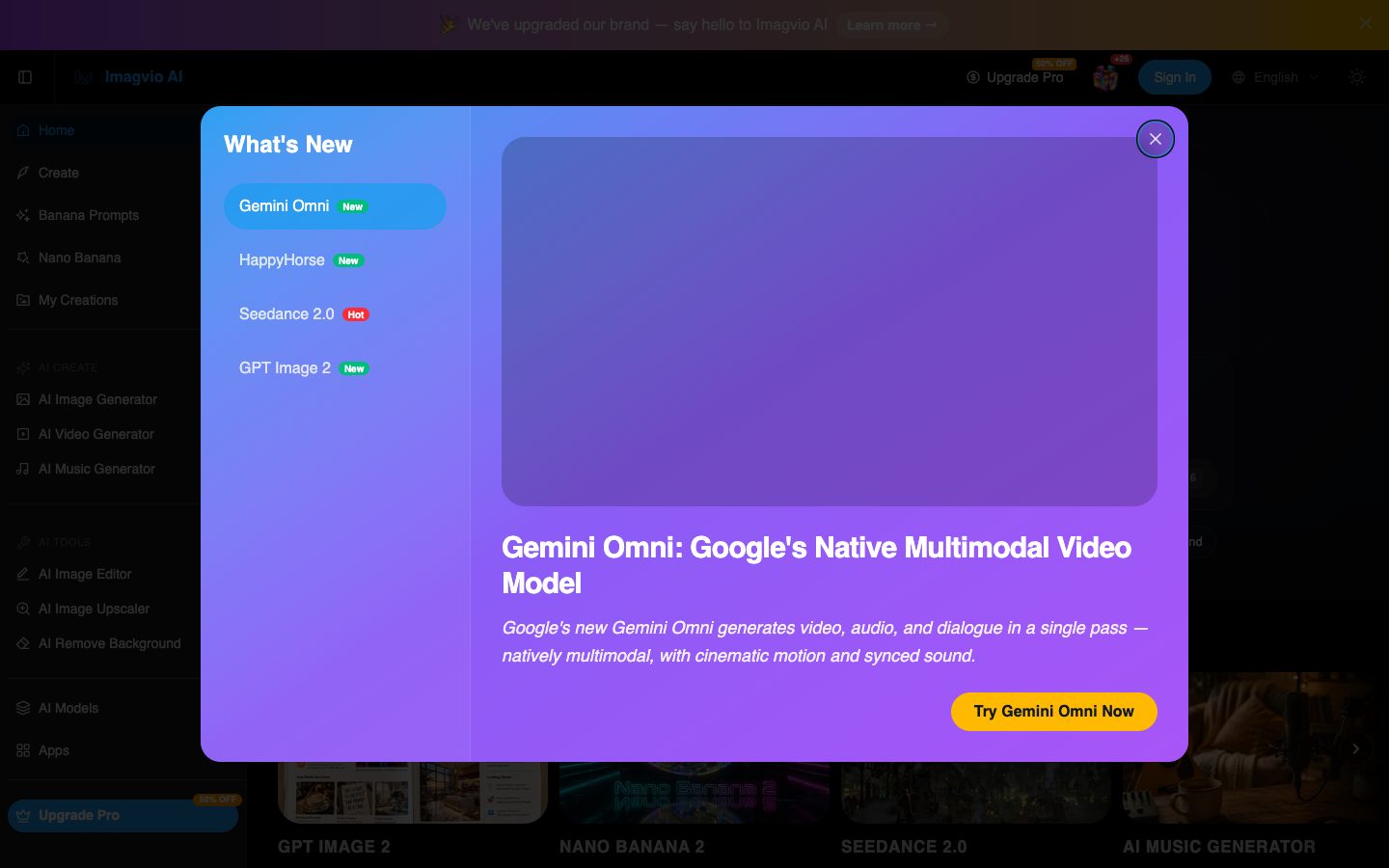Click the globe language icon
Image resolution: width=1389 pixels, height=868 pixels.
click(x=1239, y=77)
